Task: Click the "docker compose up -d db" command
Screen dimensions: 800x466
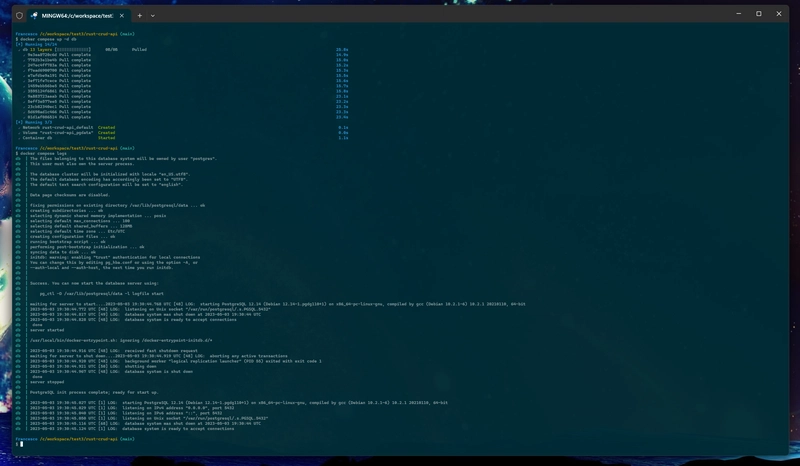Action: [x=48, y=39]
